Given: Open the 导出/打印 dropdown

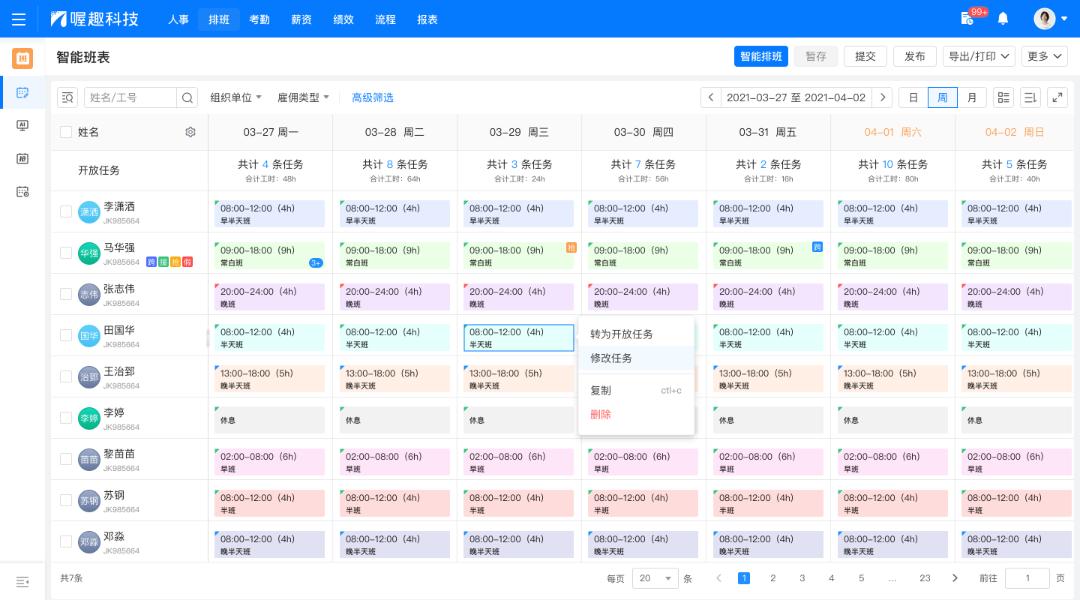Looking at the screenshot, I should pyautogui.click(x=979, y=57).
